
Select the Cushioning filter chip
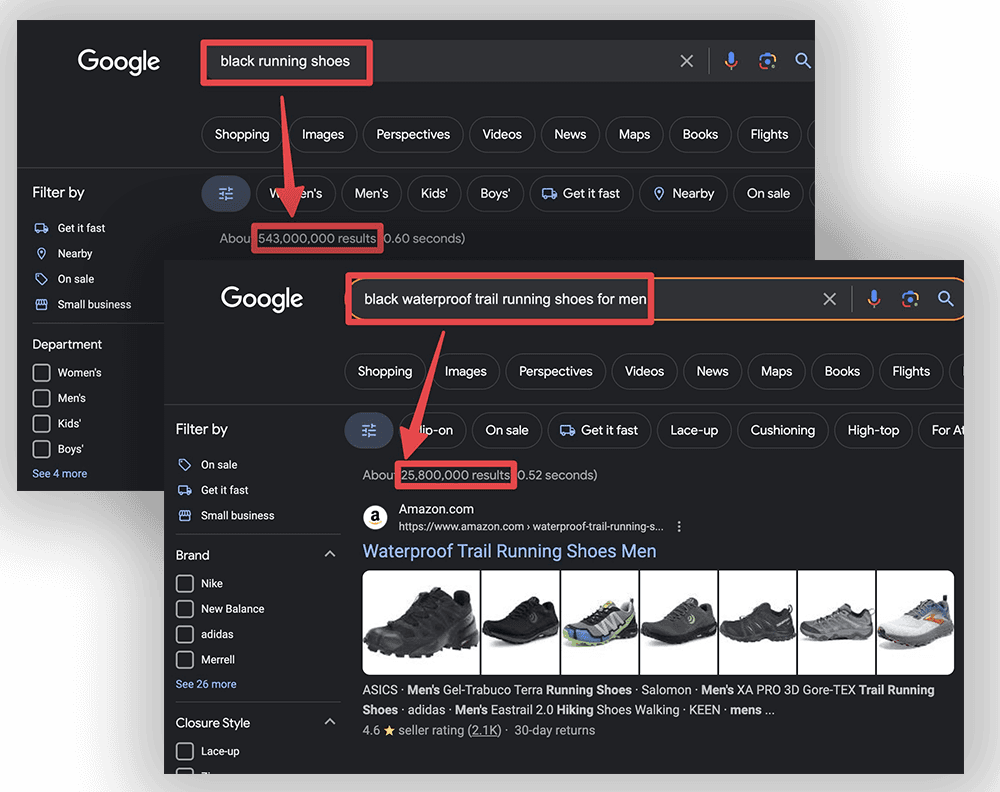click(782, 430)
